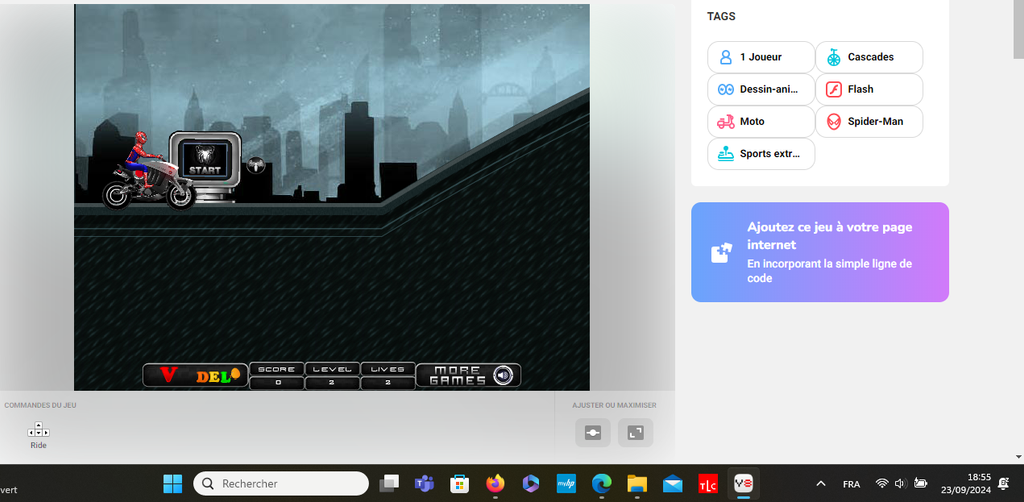The image size is (1024, 502).
Task: Open the myHP app from the taskbar
Action: pos(566,484)
